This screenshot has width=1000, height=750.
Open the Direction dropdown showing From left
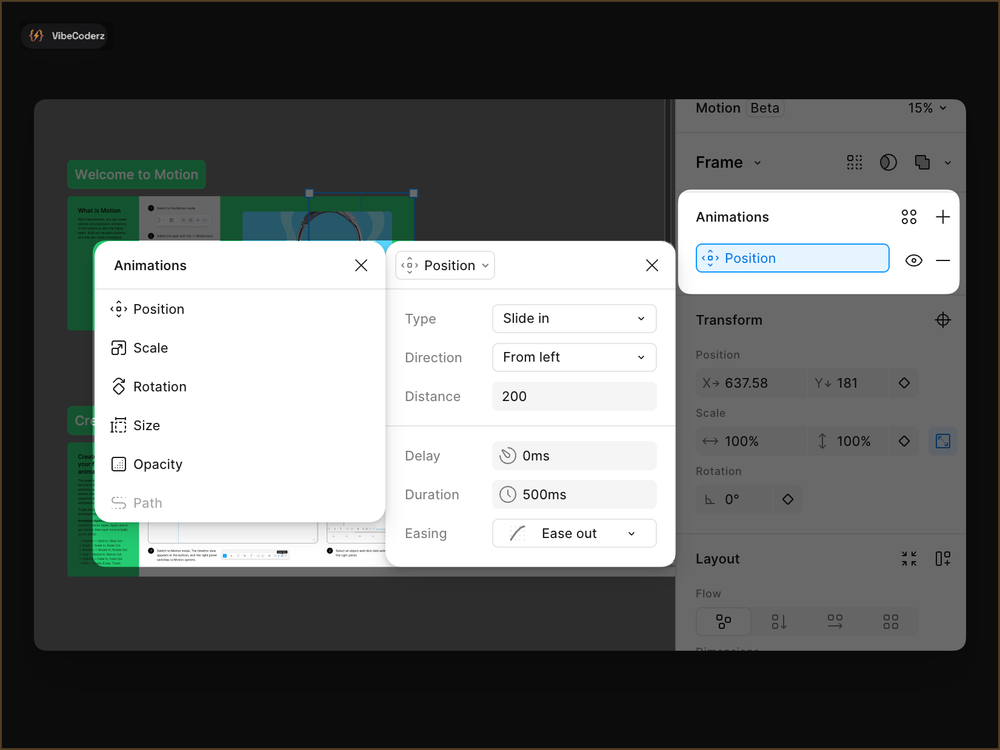(x=574, y=357)
